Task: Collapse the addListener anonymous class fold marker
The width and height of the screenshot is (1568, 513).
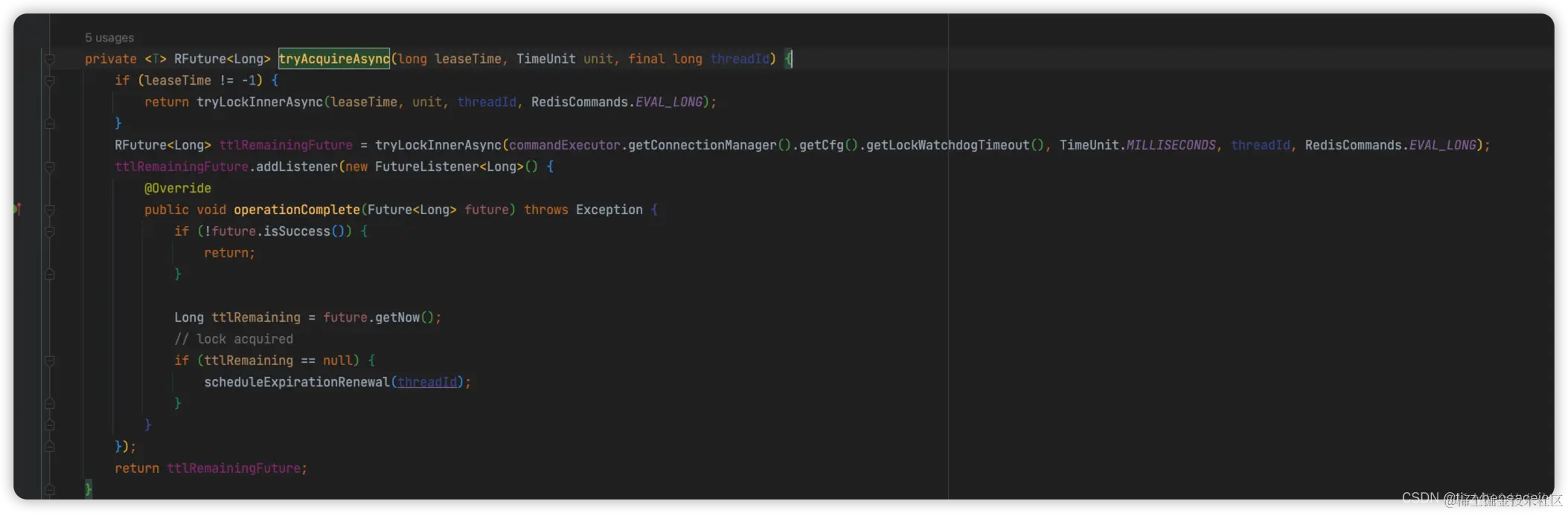Action: coord(50,167)
